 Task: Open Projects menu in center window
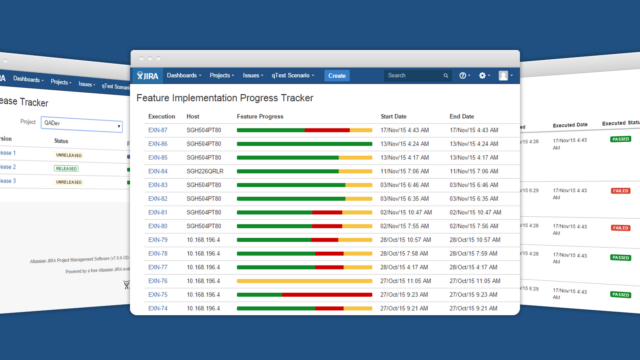222,76
